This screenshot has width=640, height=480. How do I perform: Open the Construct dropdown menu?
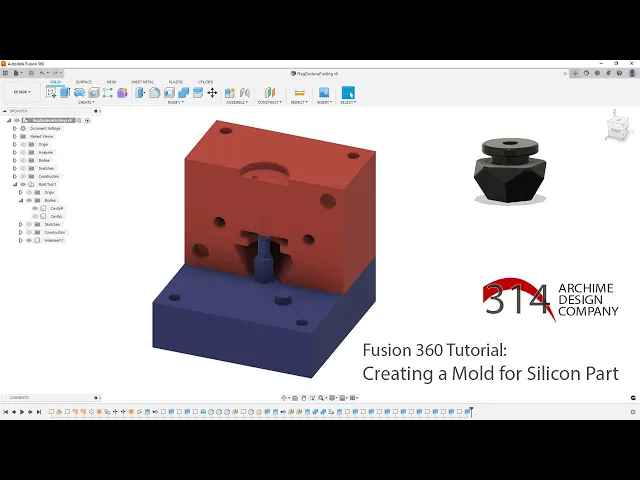pyautogui.click(x=270, y=102)
